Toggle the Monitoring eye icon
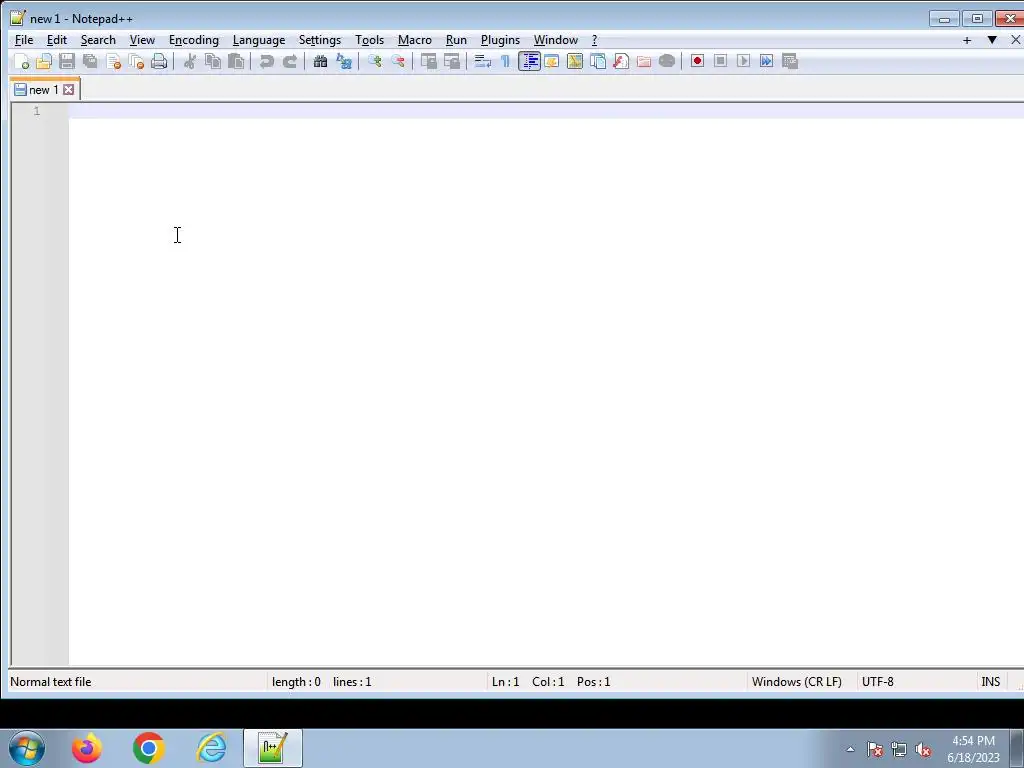The height and width of the screenshot is (768, 1024). point(667,61)
